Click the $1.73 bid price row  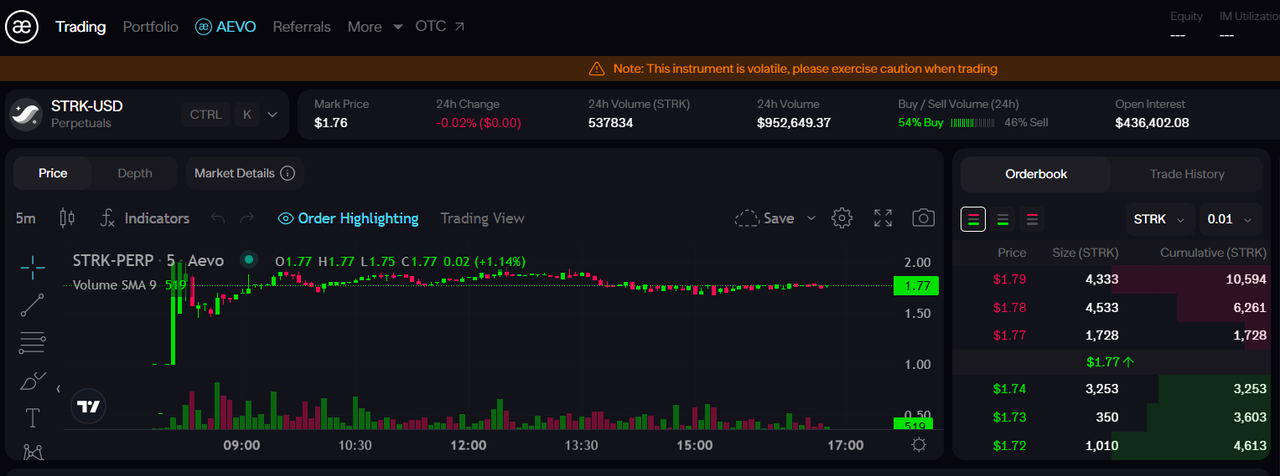(1110, 417)
